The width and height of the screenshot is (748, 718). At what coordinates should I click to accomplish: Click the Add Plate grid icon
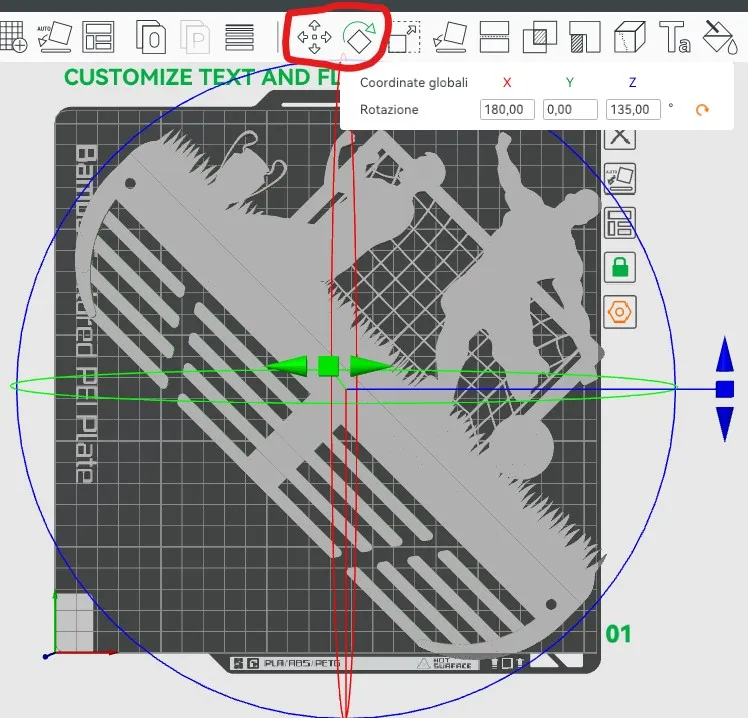13,36
